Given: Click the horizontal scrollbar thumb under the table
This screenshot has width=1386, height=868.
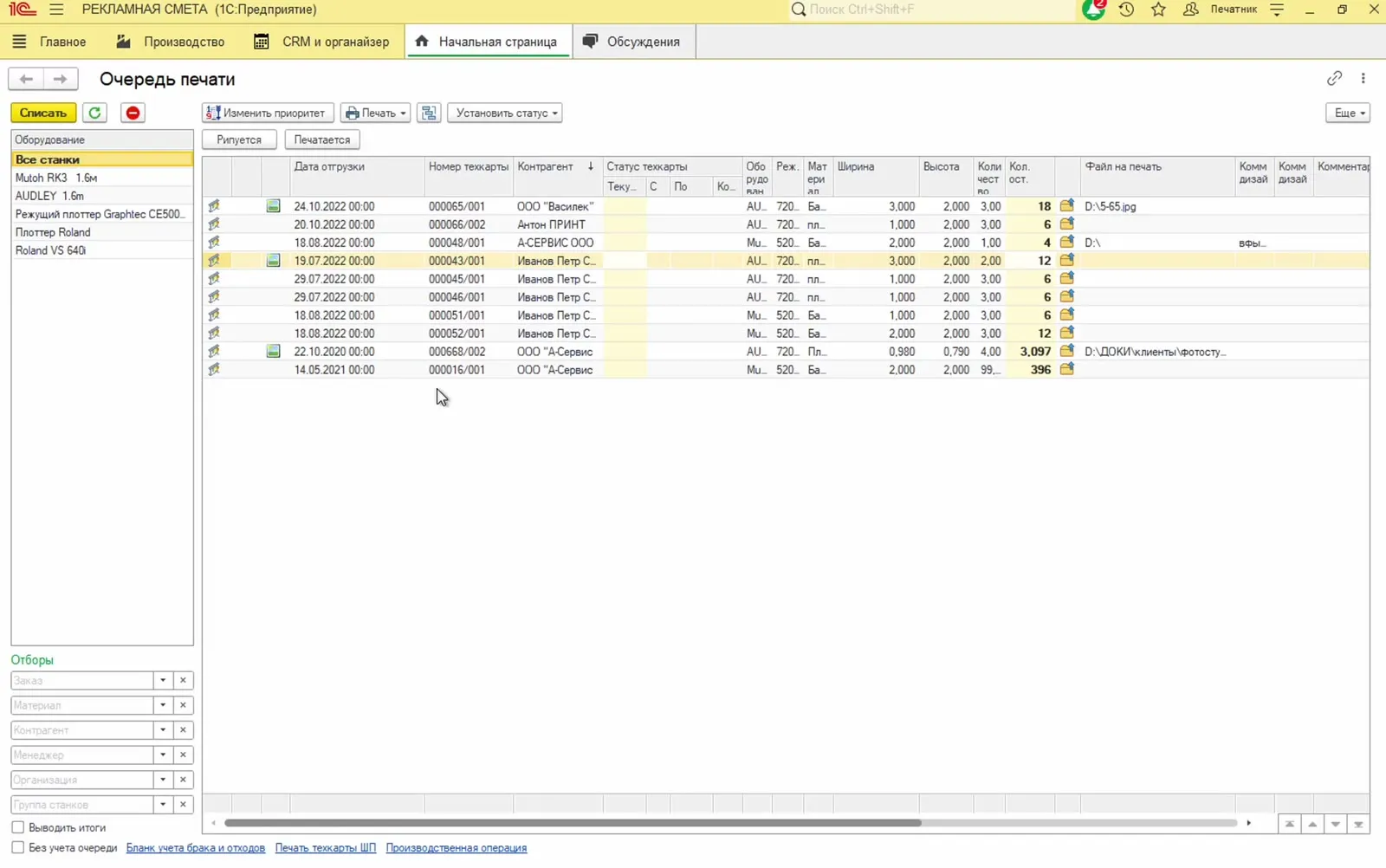Looking at the screenshot, I should (x=573, y=823).
